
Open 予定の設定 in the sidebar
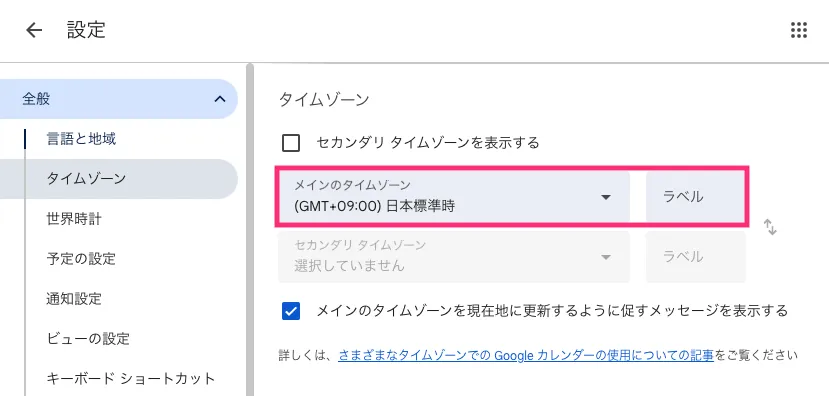(81, 259)
